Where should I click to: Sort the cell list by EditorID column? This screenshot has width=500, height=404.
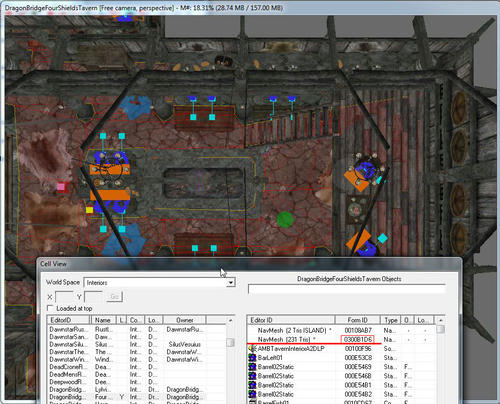pyautogui.click(x=69, y=320)
